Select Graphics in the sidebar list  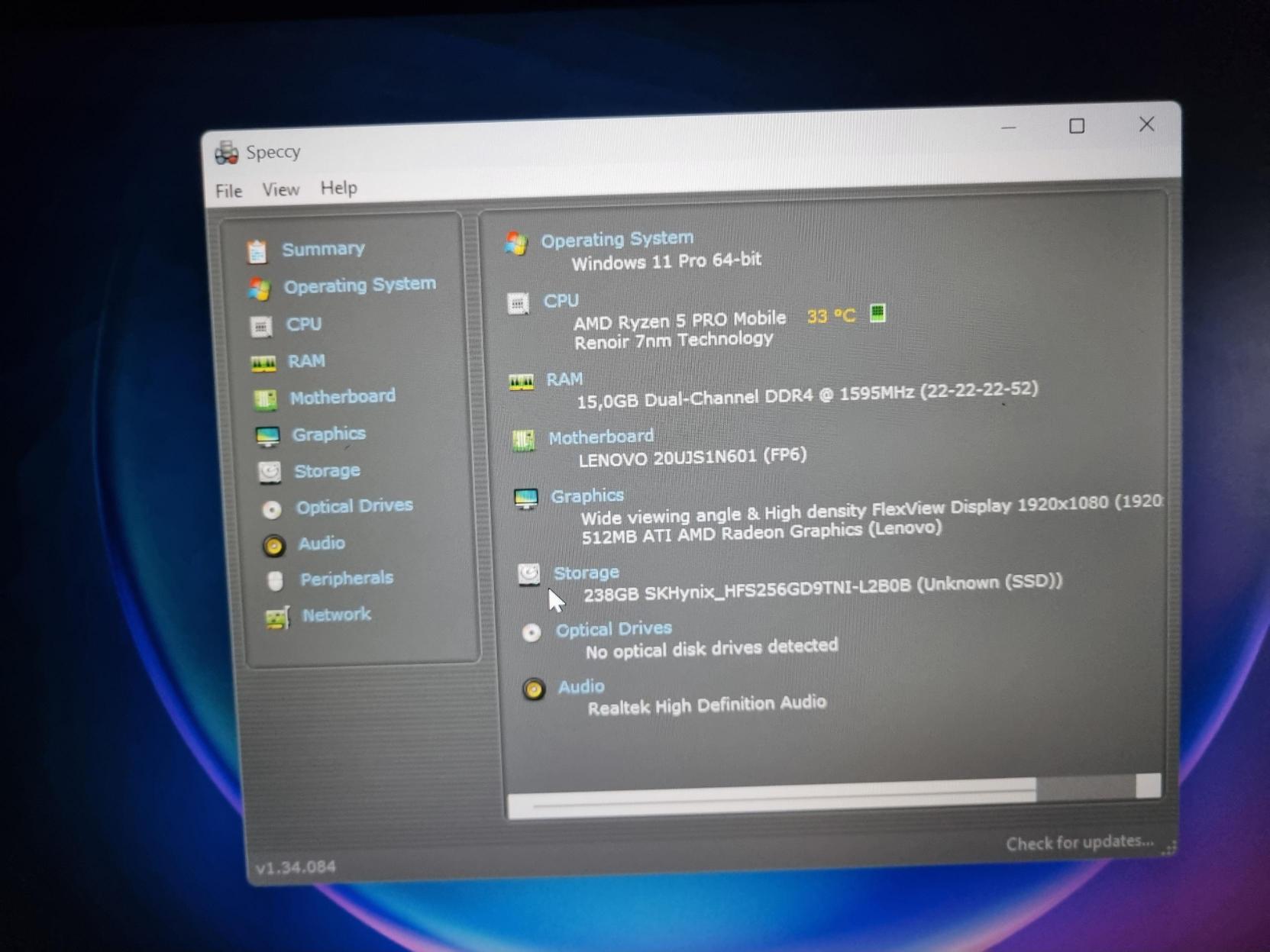pos(329,434)
